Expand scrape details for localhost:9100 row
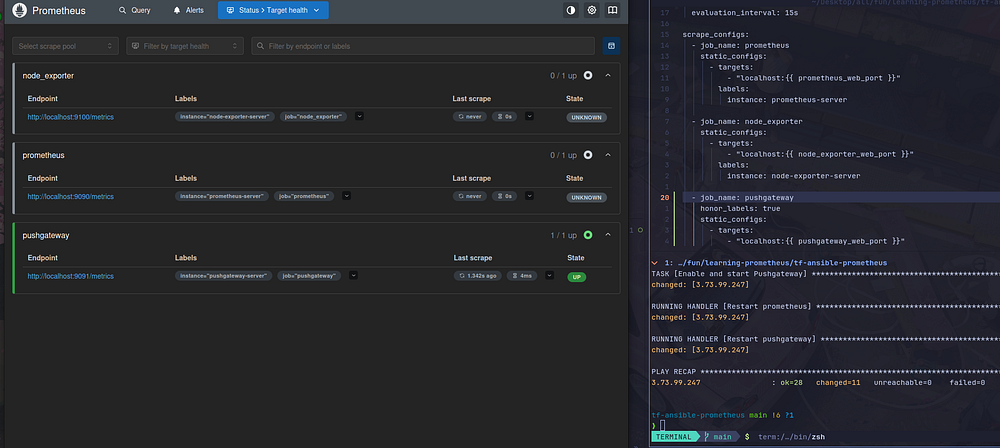The image size is (1000, 448). pos(529,117)
